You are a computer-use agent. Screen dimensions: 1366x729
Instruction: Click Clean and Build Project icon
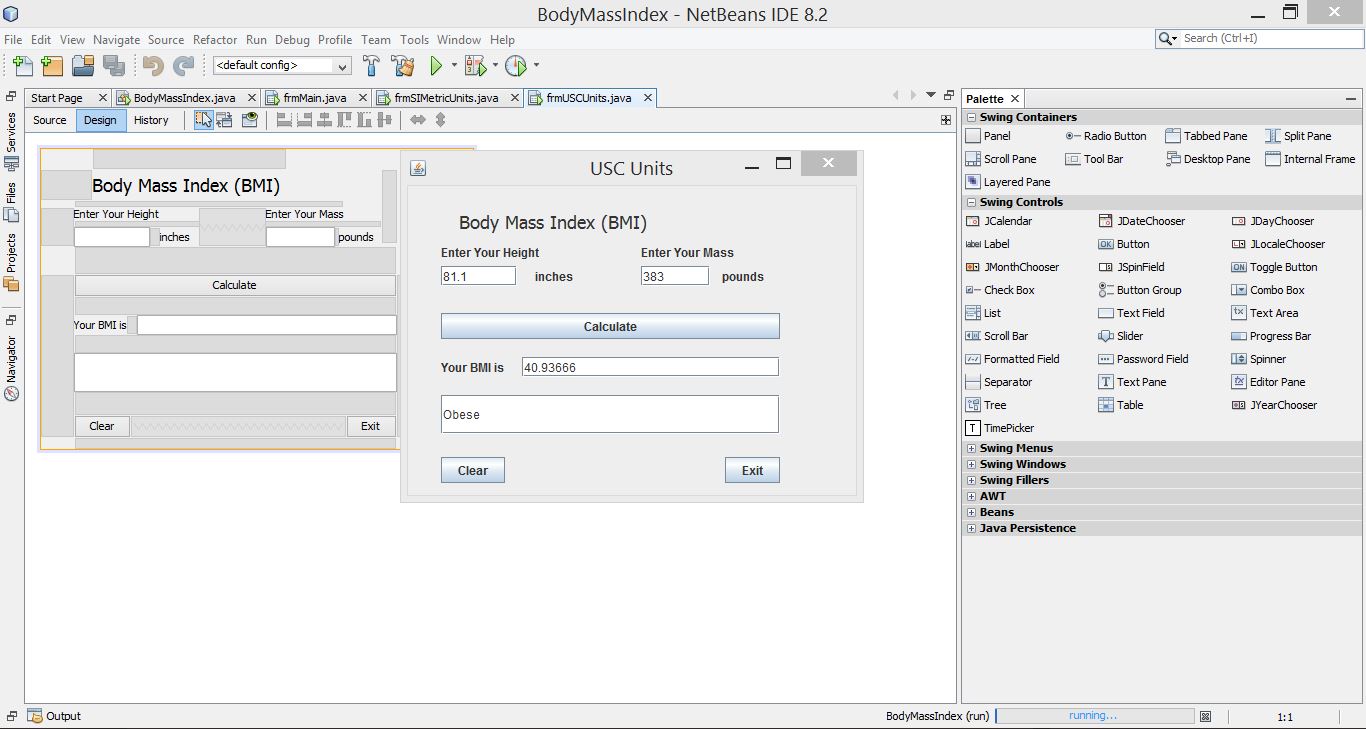click(403, 66)
